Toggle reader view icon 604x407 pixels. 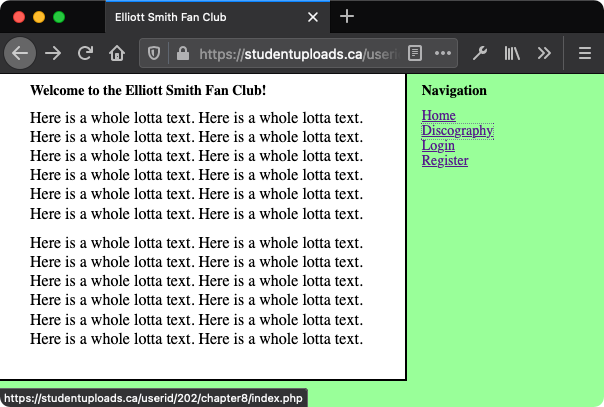tap(415, 53)
